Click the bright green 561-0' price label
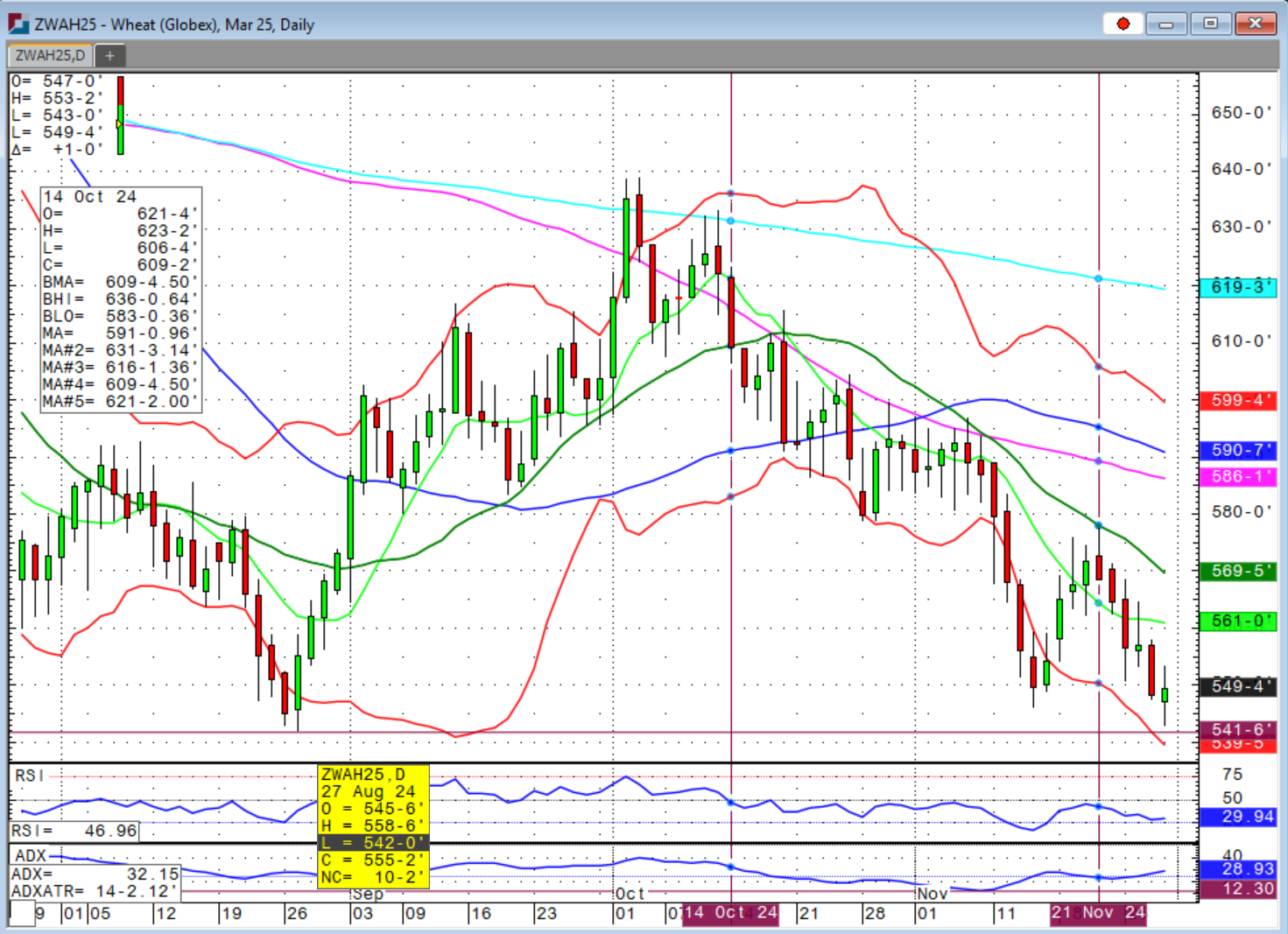Screen dimensions: 1288x934 tap(1238, 621)
